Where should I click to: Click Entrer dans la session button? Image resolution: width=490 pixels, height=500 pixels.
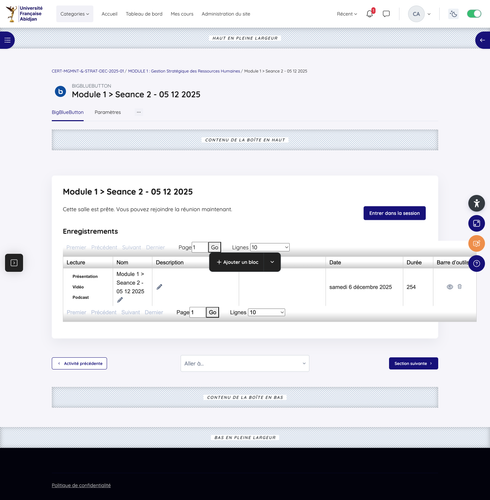coord(394,213)
